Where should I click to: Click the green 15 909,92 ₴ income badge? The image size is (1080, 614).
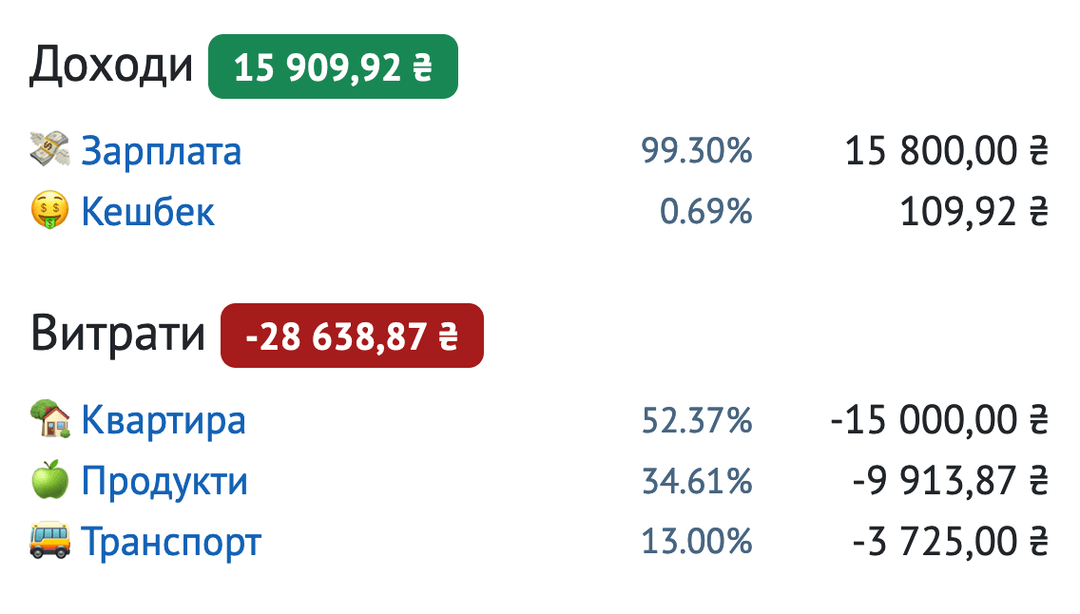332,67
